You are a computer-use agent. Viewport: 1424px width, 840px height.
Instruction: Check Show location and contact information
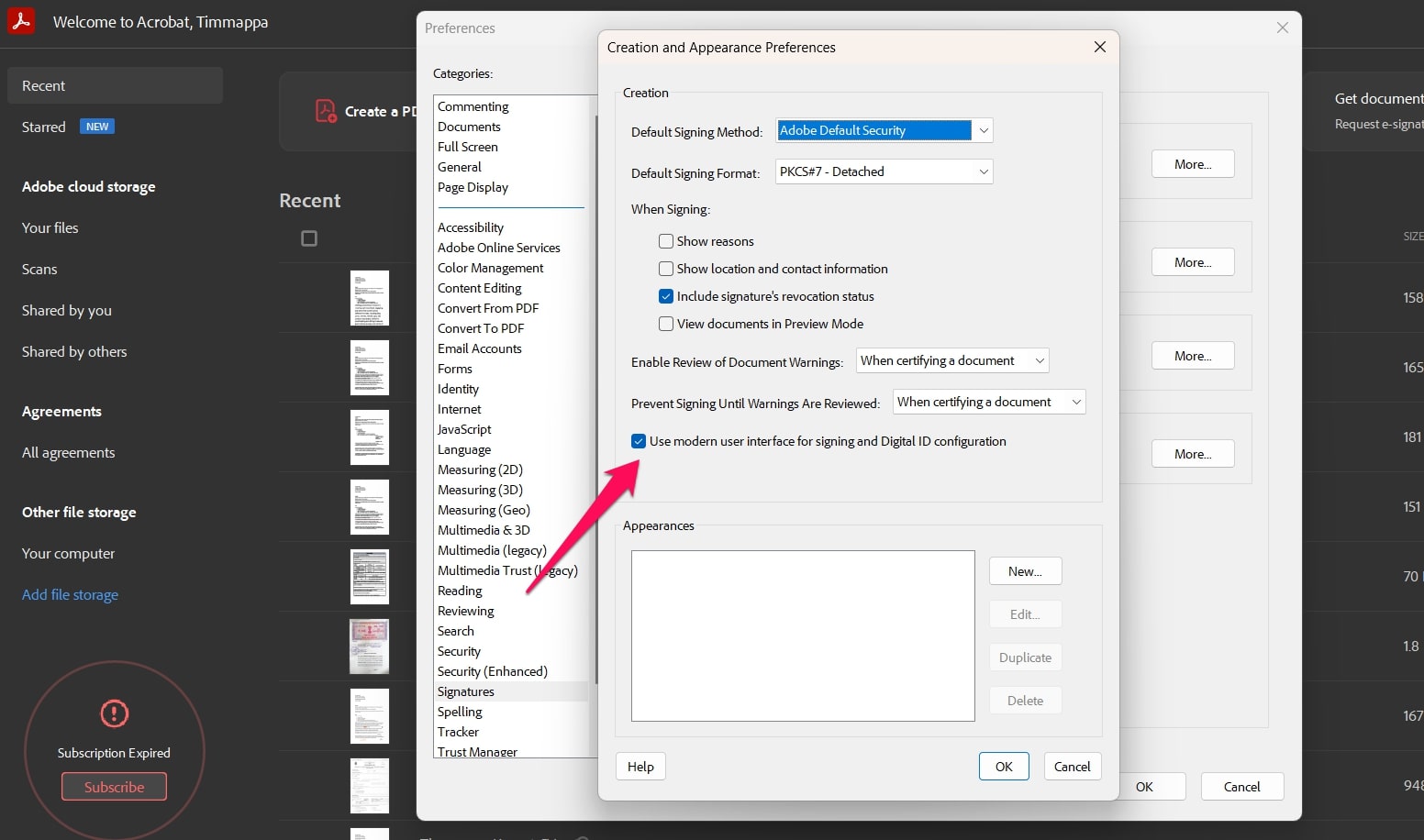pos(666,269)
